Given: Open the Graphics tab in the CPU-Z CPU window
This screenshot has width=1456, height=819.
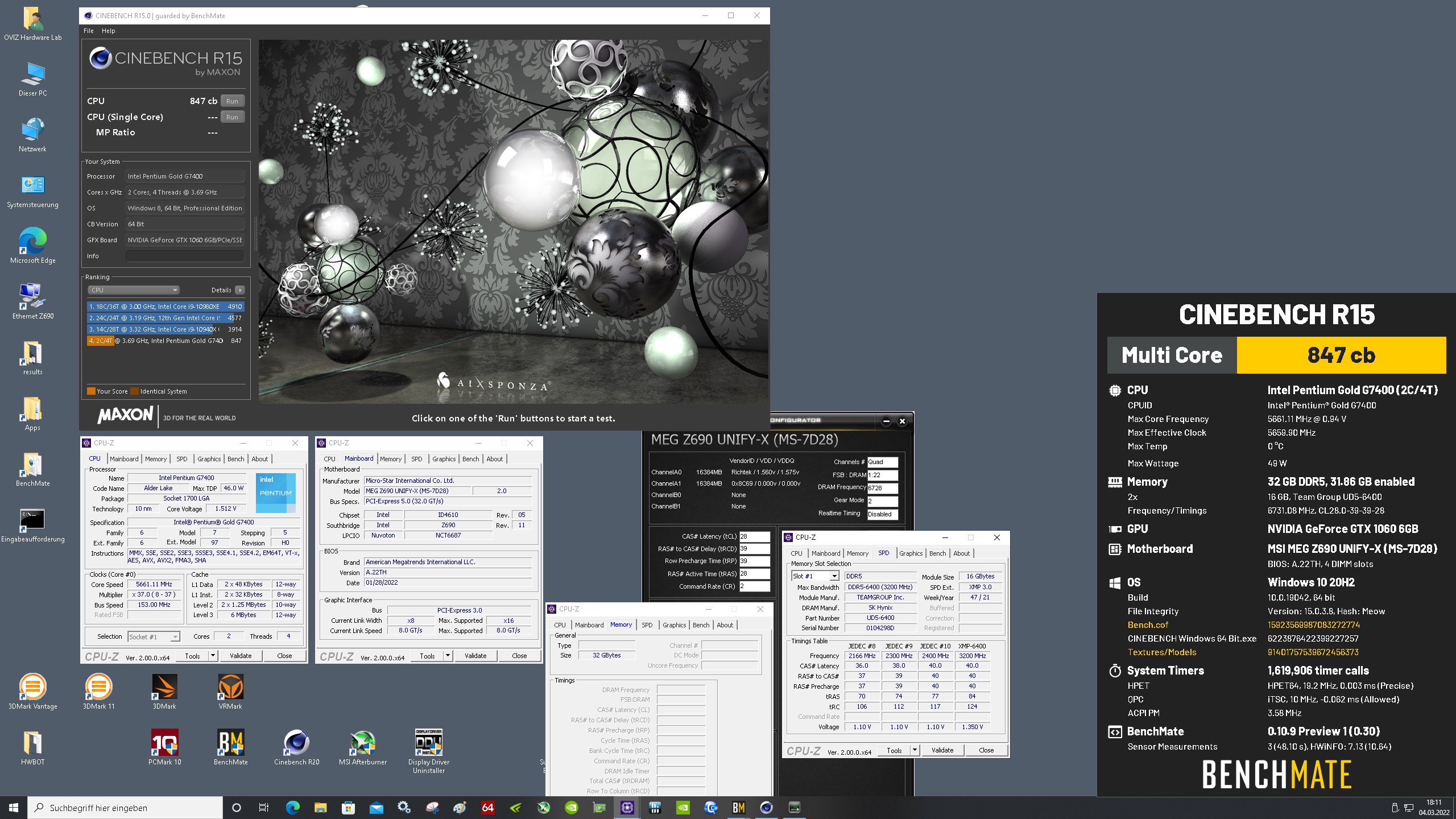Looking at the screenshot, I should tap(209, 459).
